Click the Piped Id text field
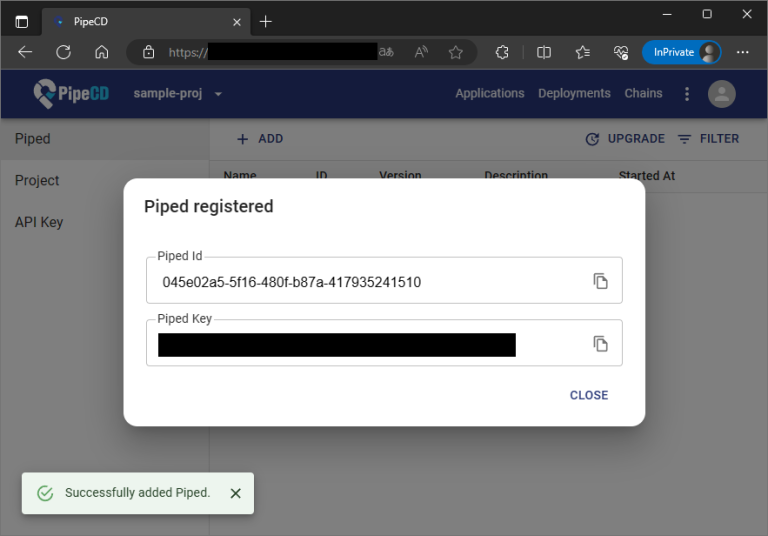Screen dimensions: 768x536 370,282
